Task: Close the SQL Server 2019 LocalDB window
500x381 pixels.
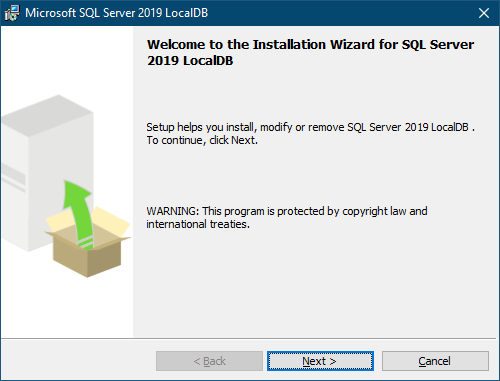Action: point(484,13)
